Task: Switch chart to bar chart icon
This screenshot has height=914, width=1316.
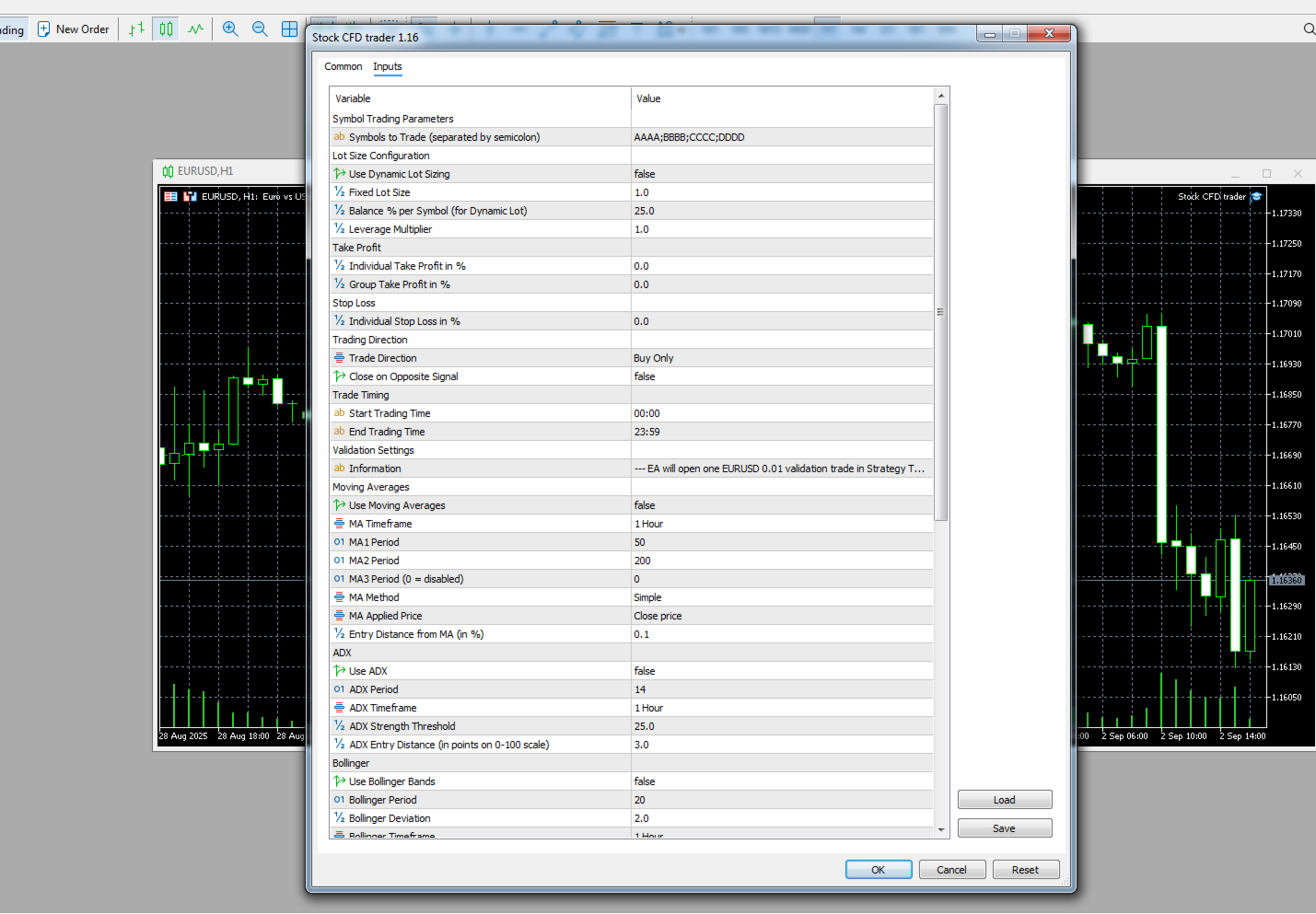Action: point(136,29)
